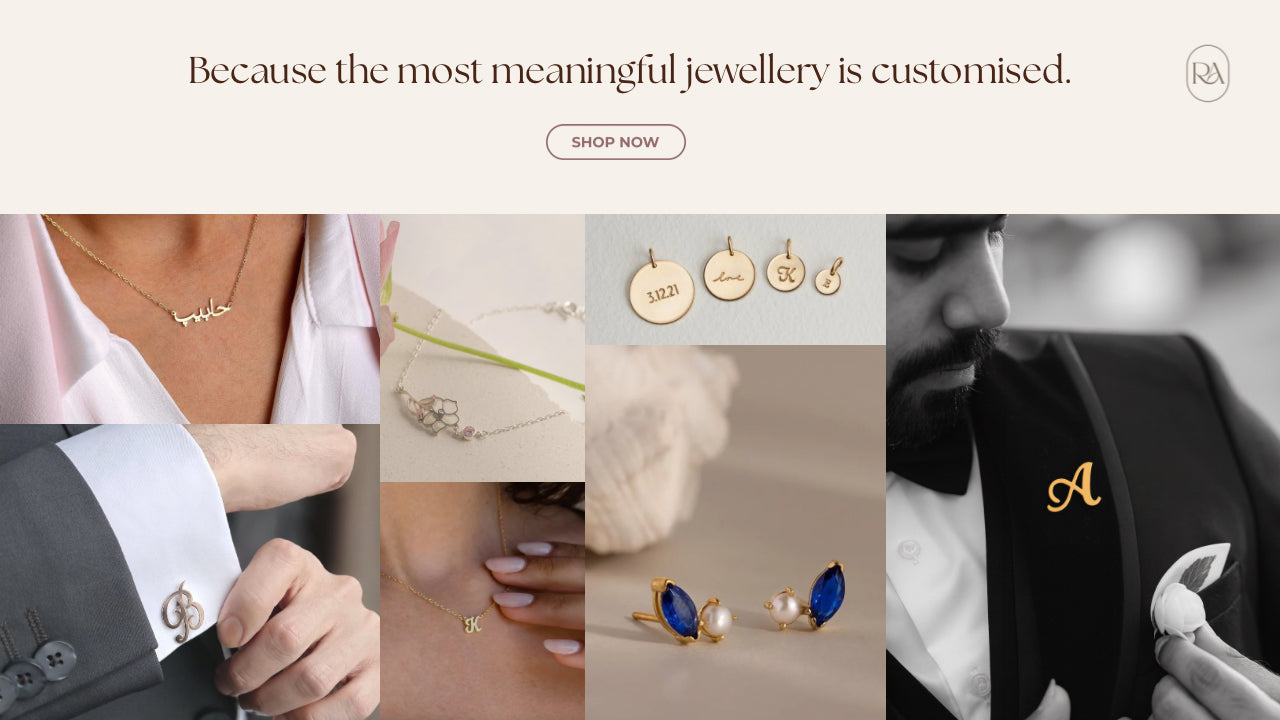Click the gold Arabic script pendant

click(201, 312)
